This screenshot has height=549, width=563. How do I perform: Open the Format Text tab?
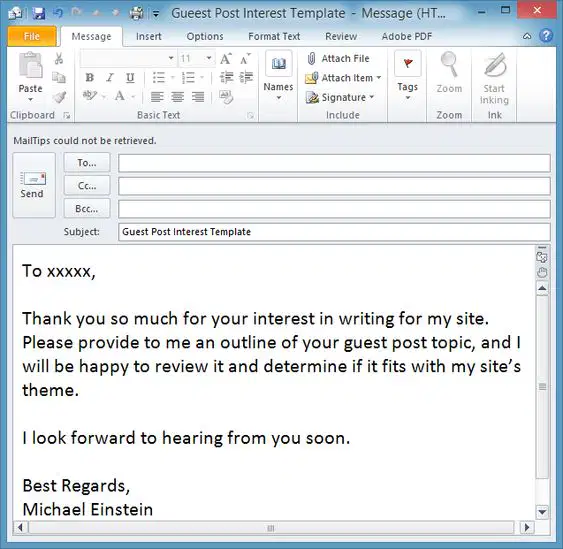tap(274, 36)
